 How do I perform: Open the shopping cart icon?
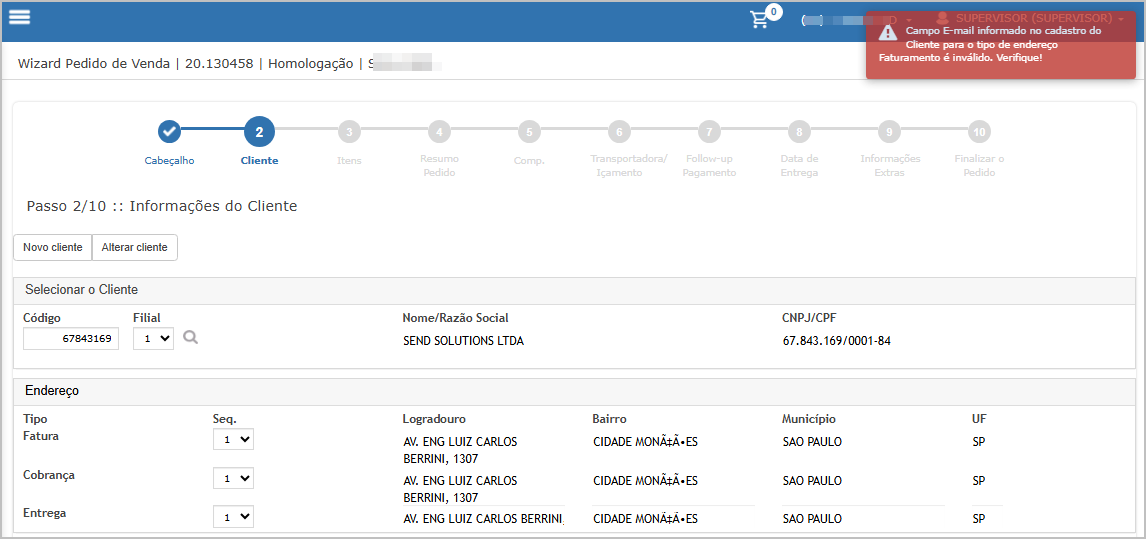click(761, 20)
